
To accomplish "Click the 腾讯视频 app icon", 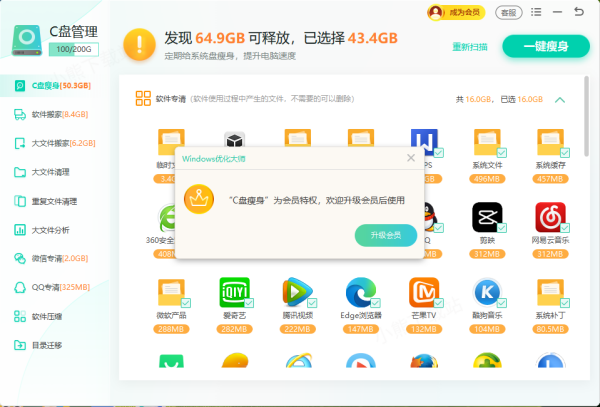I will [x=298, y=293].
